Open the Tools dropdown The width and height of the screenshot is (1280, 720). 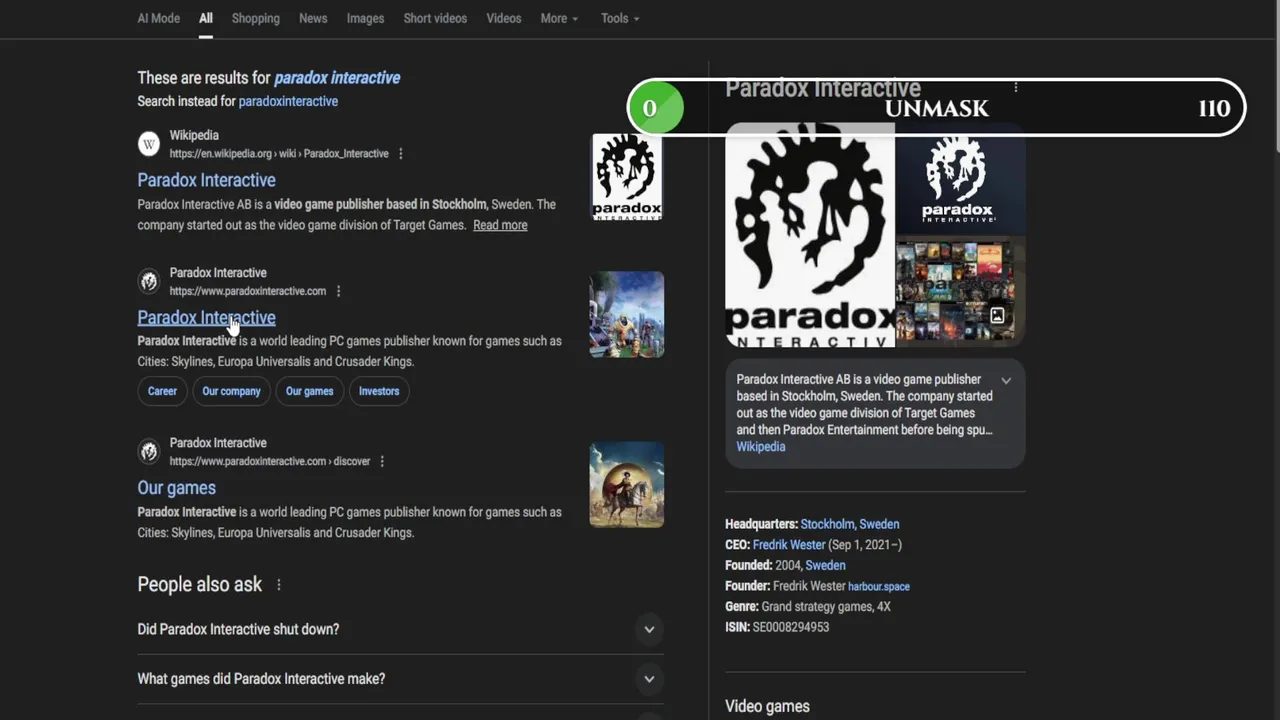click(x=620, y=18)
